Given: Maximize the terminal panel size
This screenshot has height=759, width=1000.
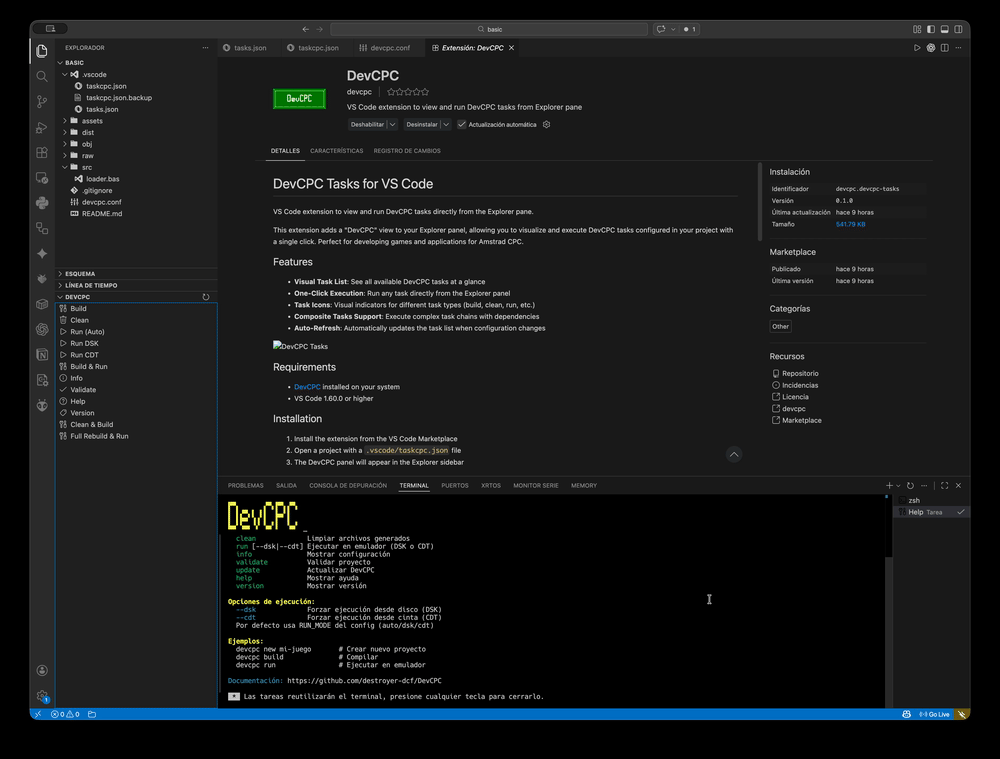Looking at the screenshot, I should [945, 485].
